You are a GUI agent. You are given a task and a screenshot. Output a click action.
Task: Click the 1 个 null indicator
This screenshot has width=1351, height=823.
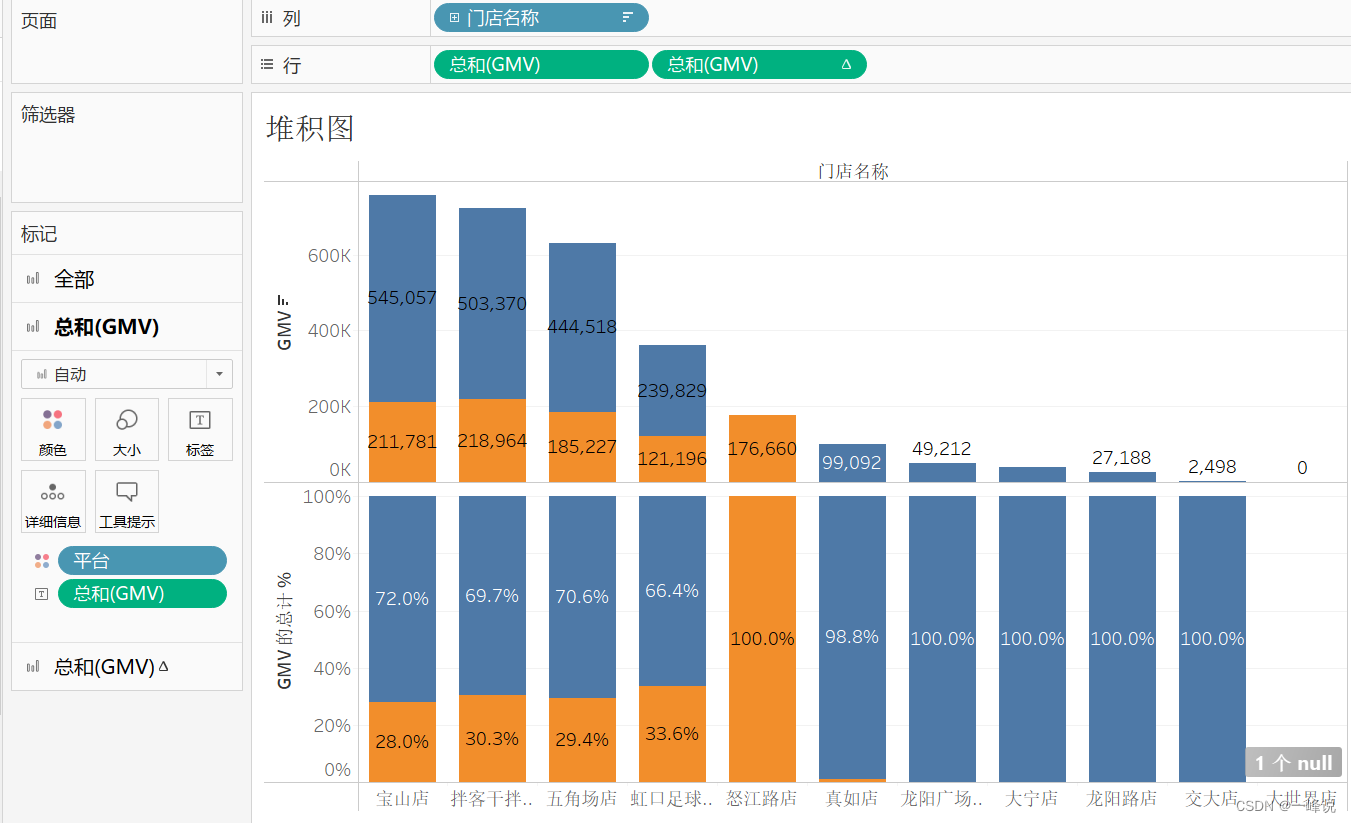point(1293,763)
